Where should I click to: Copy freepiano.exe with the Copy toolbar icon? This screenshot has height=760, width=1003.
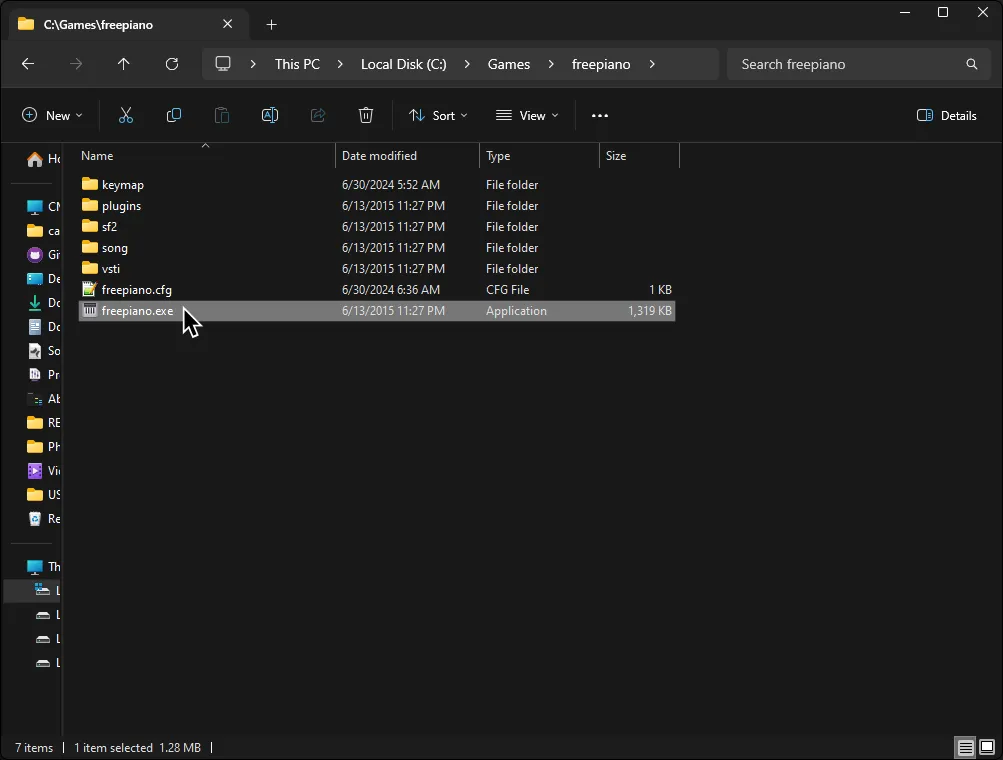tap(174, 115)
